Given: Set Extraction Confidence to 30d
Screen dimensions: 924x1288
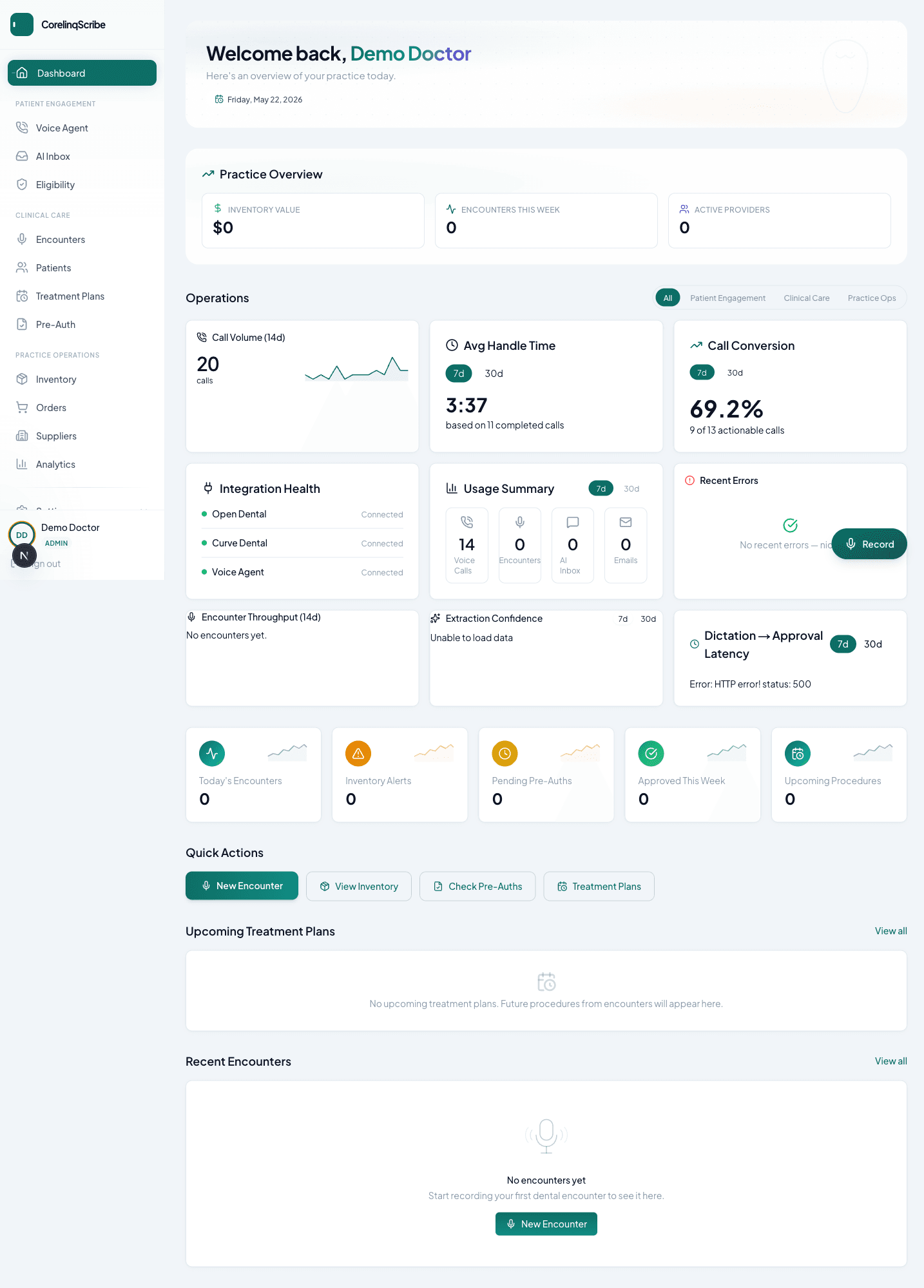Looking at the screenshot, I should click(x=648, y=619).
